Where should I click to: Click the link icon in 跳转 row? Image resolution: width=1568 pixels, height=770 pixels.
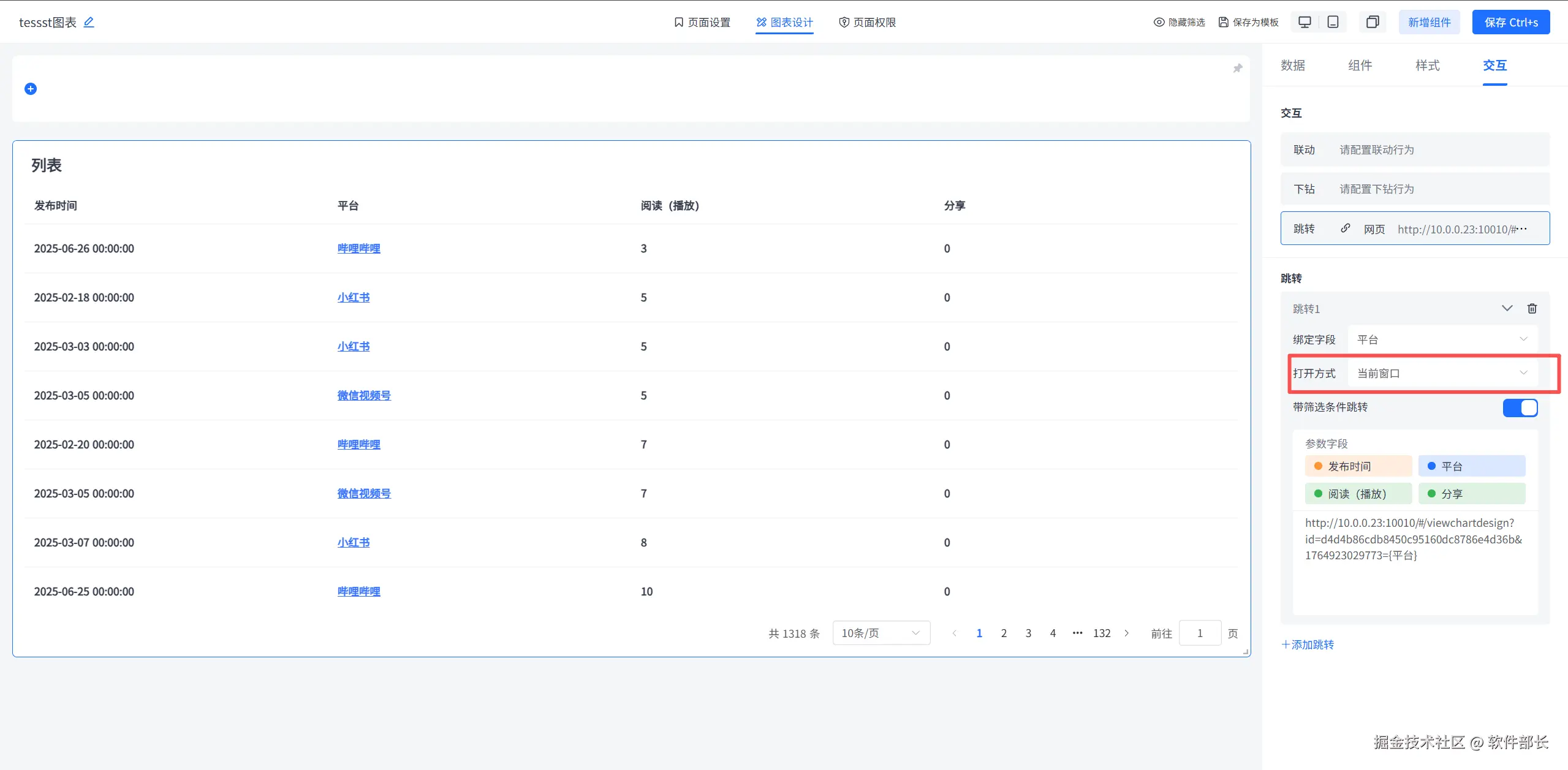[x=1345, y=228]
